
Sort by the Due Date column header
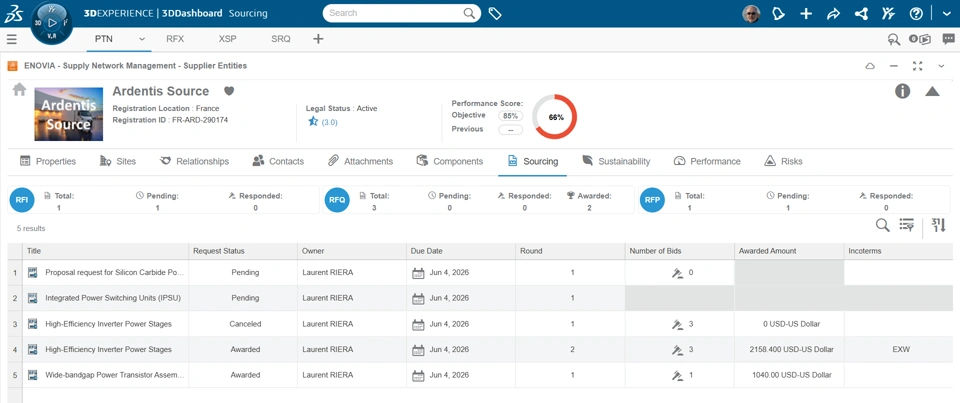click(x=461, y=251)
